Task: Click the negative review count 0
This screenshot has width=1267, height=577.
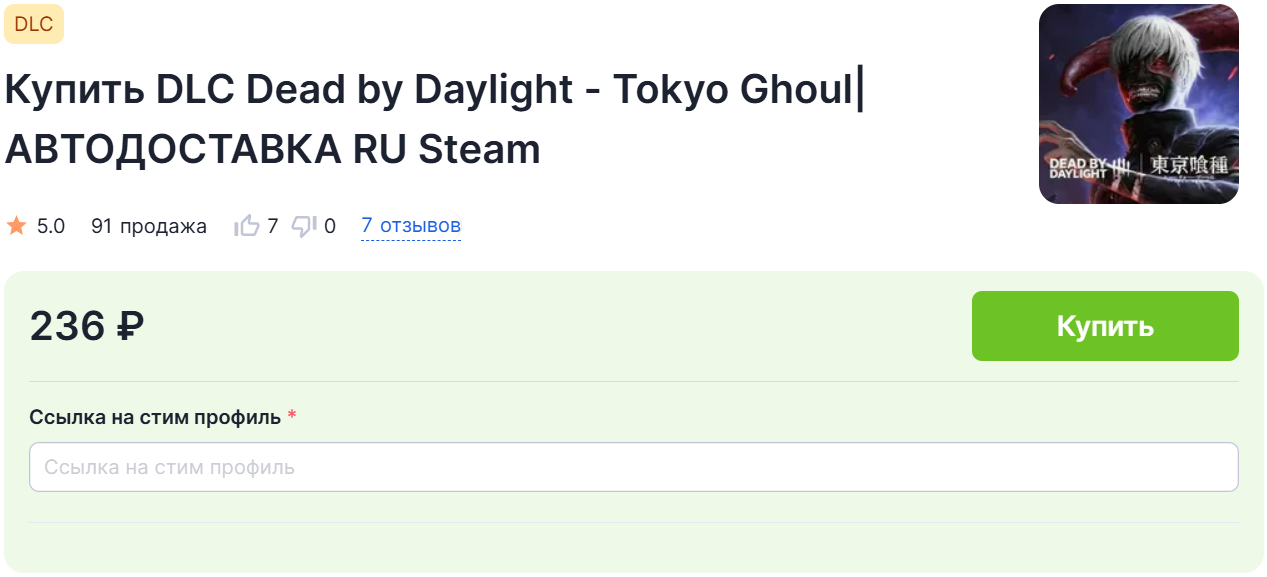Action: [330, 226]
